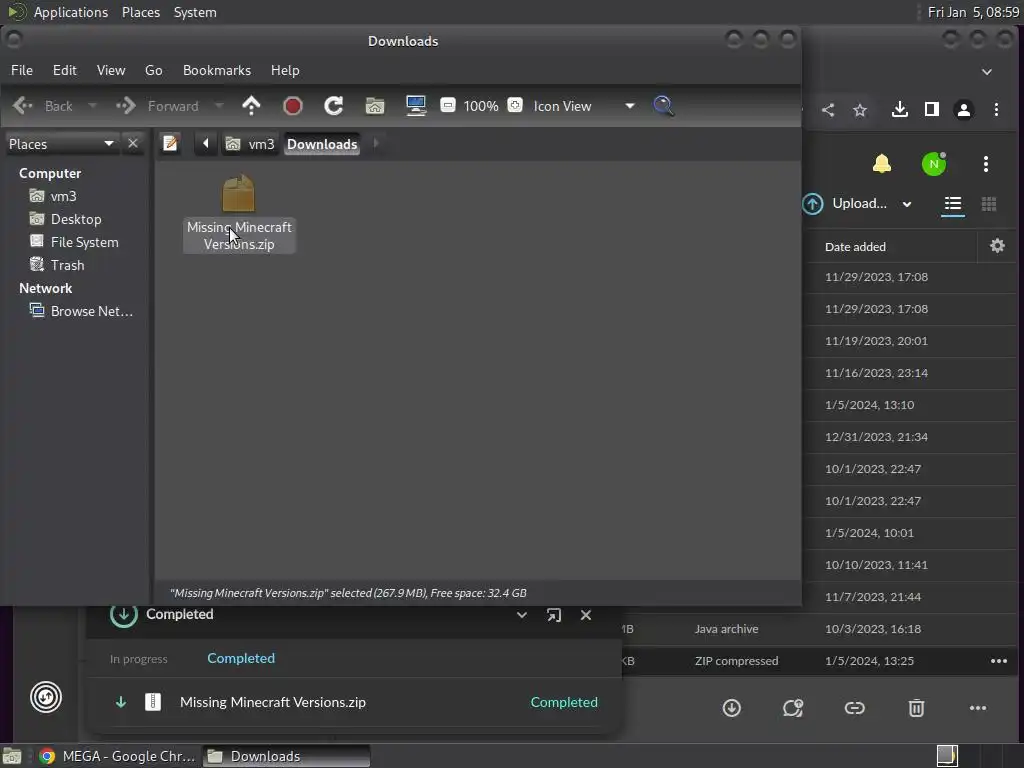Bookmark the page with star icon
This screenshot has height=768, width=1024.
(x=860, y=110)
